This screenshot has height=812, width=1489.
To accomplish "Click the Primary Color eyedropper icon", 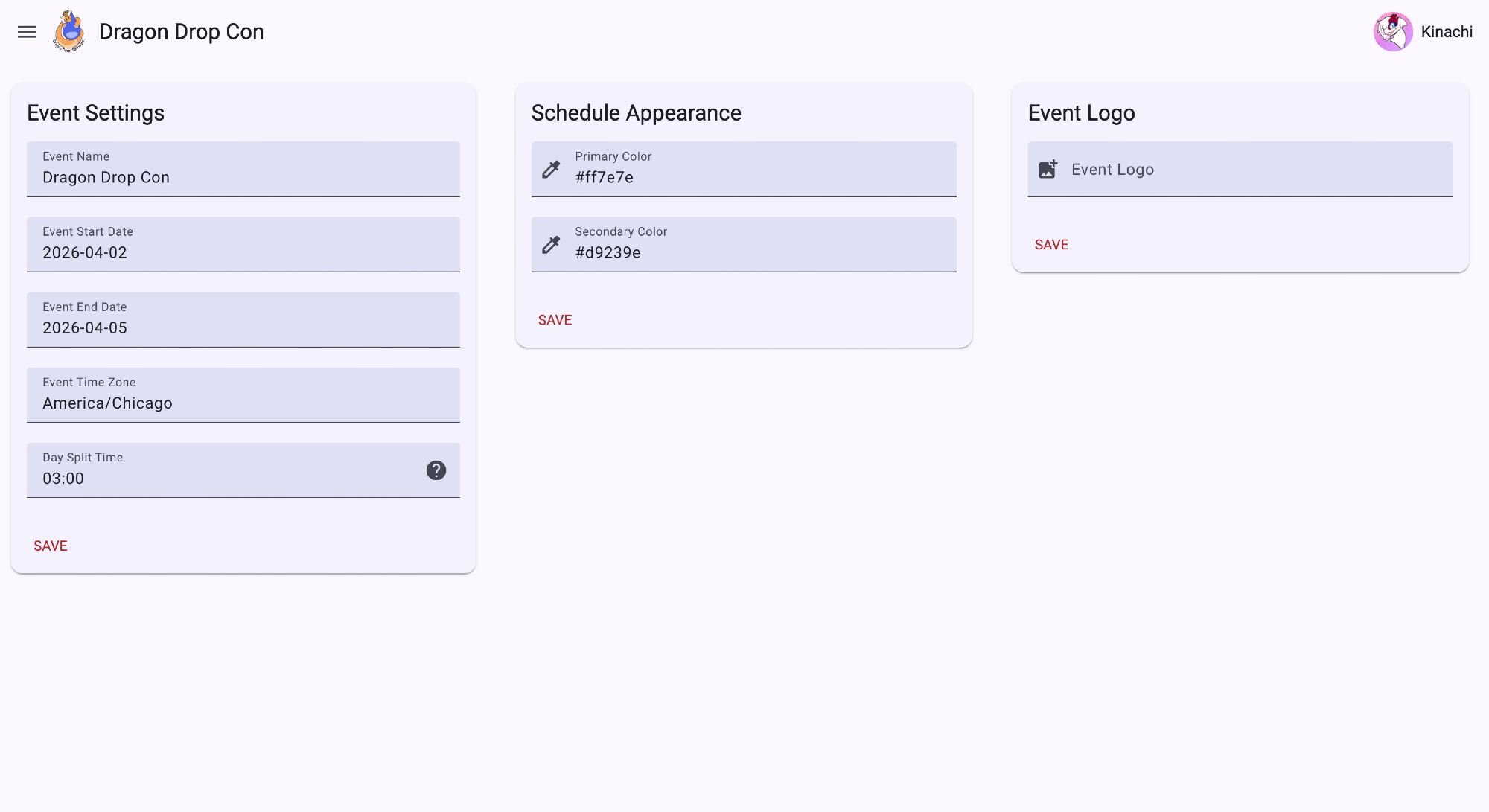I will (x=551, y=170).
